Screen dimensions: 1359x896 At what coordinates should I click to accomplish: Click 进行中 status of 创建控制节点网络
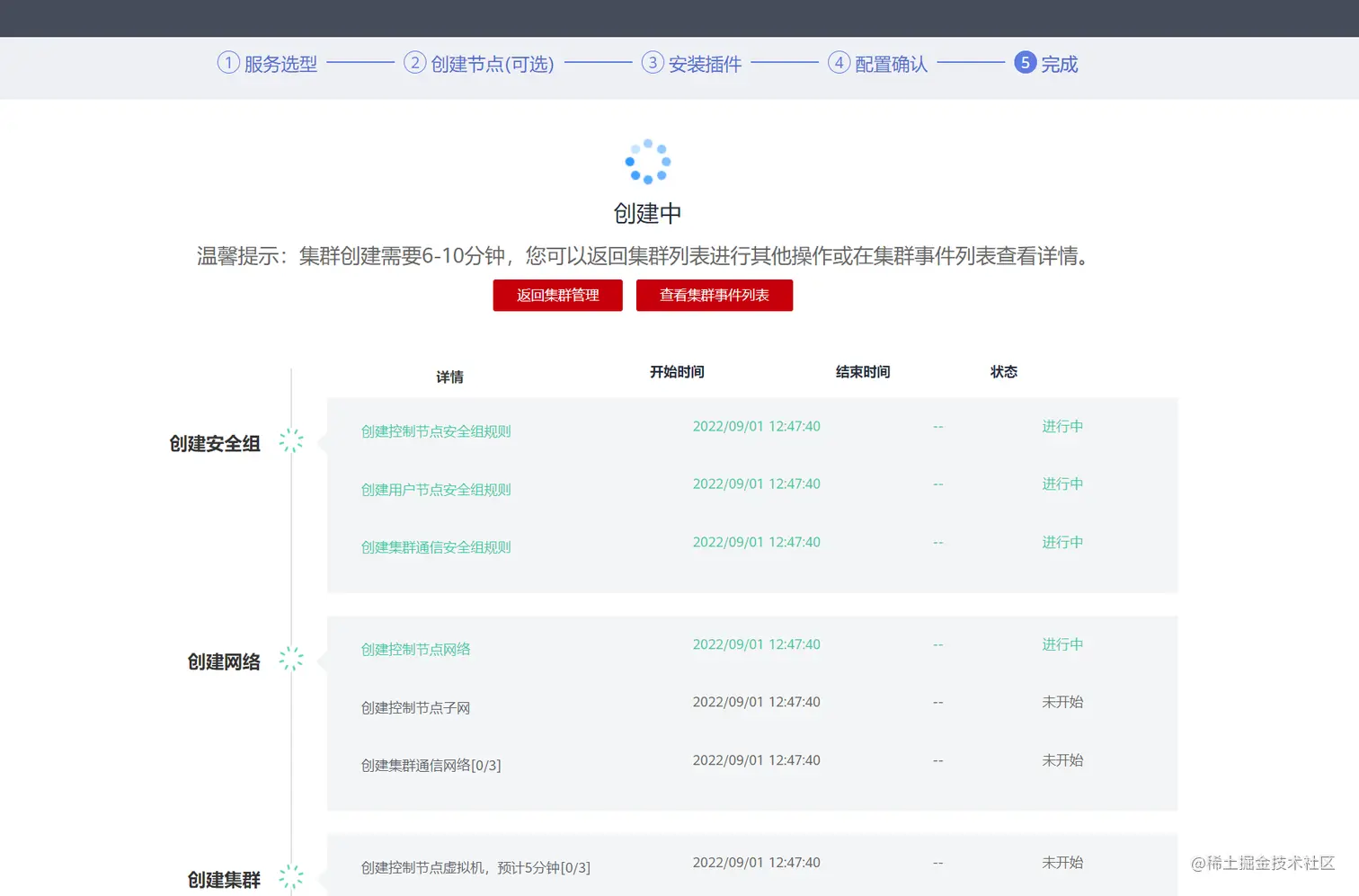tap(1062, 644)
